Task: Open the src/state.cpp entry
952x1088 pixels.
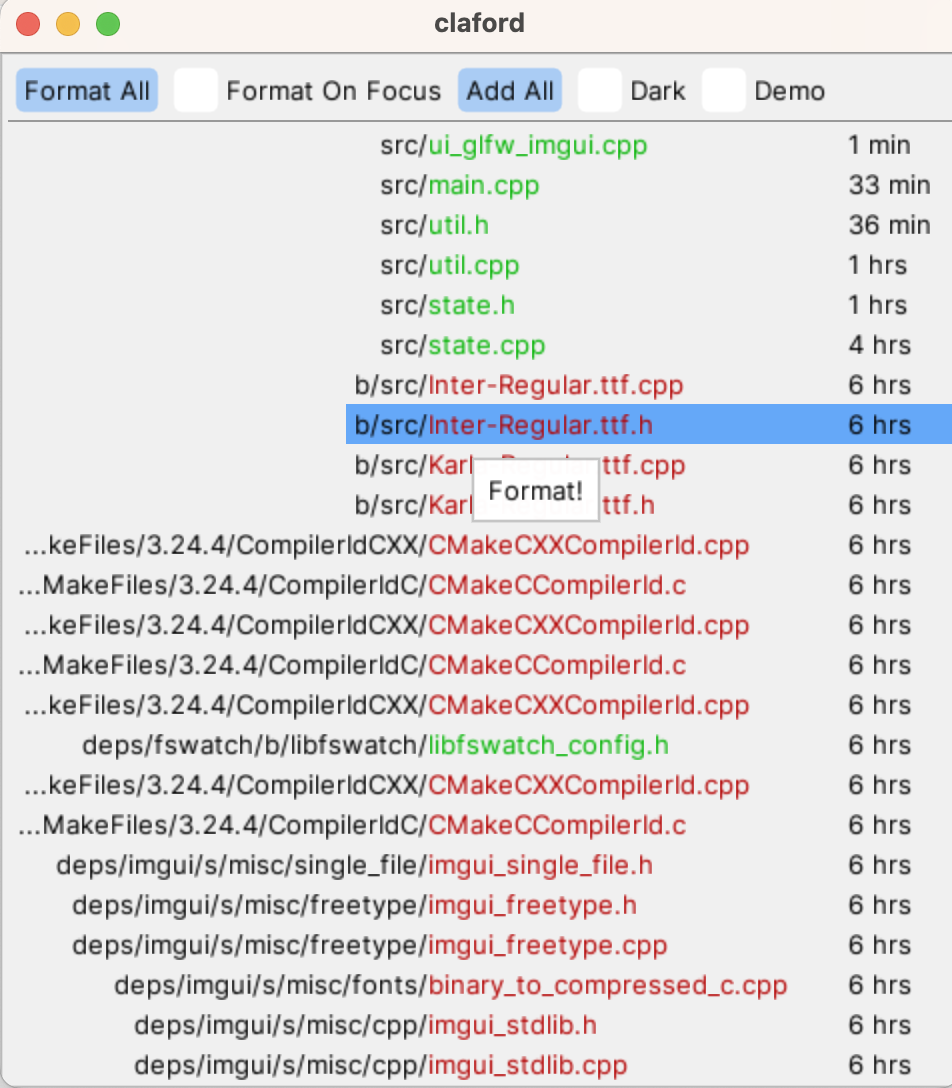Action: [460, 345]
